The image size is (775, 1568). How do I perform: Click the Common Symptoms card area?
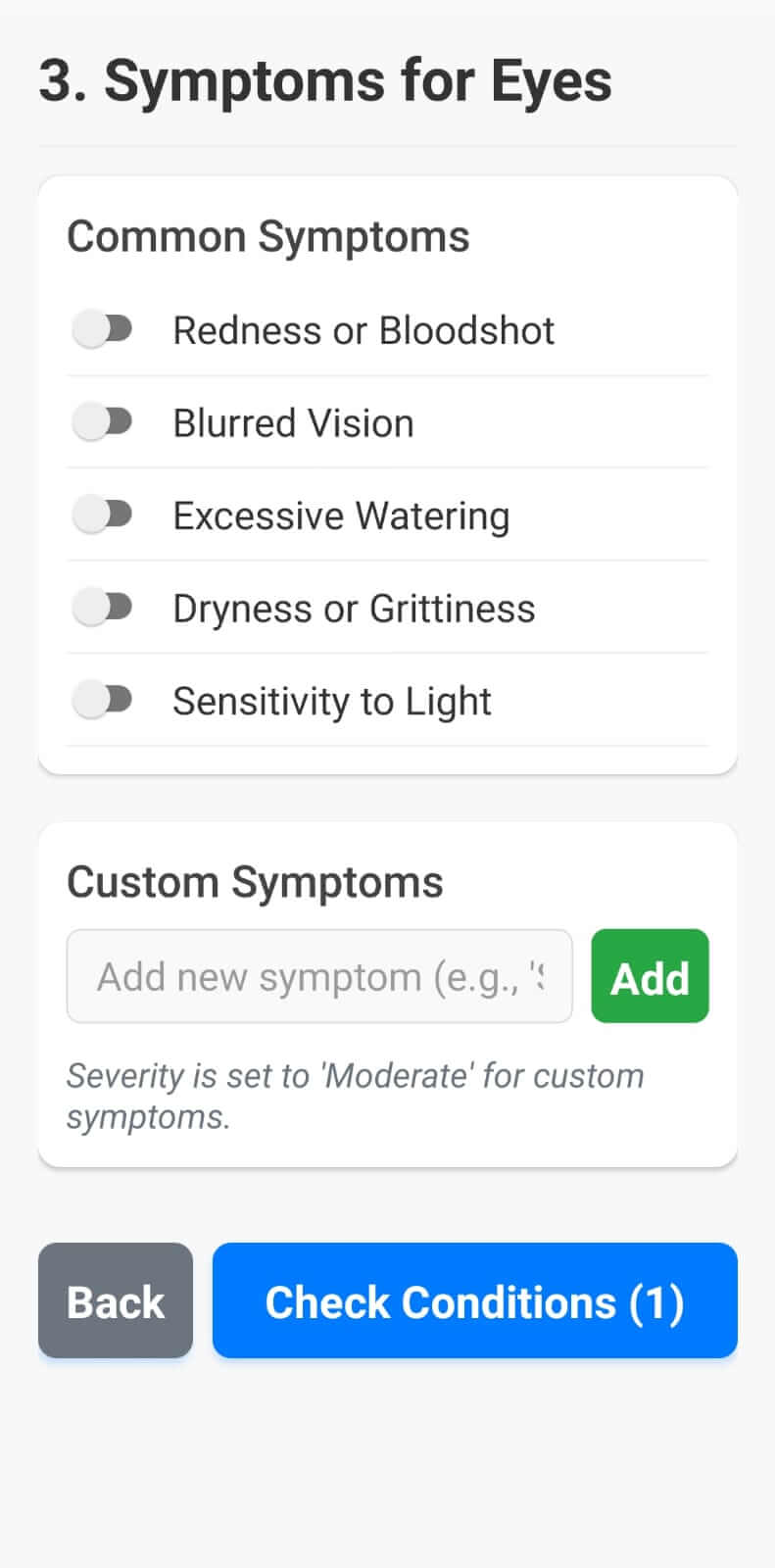(x=387, y=470)
